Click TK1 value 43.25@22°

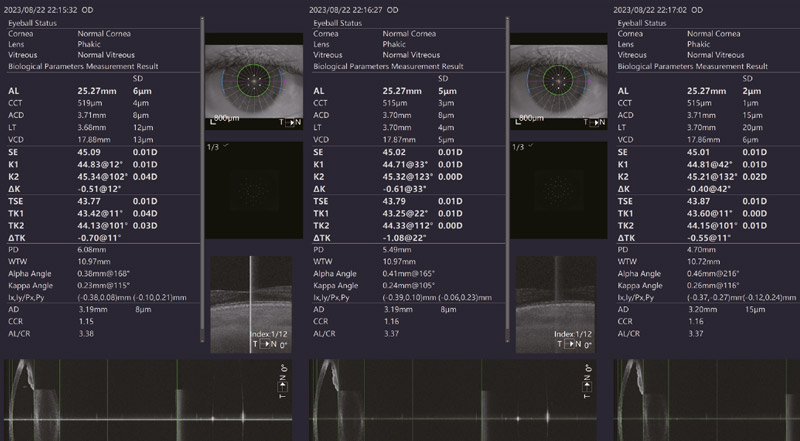click(405, 213)
